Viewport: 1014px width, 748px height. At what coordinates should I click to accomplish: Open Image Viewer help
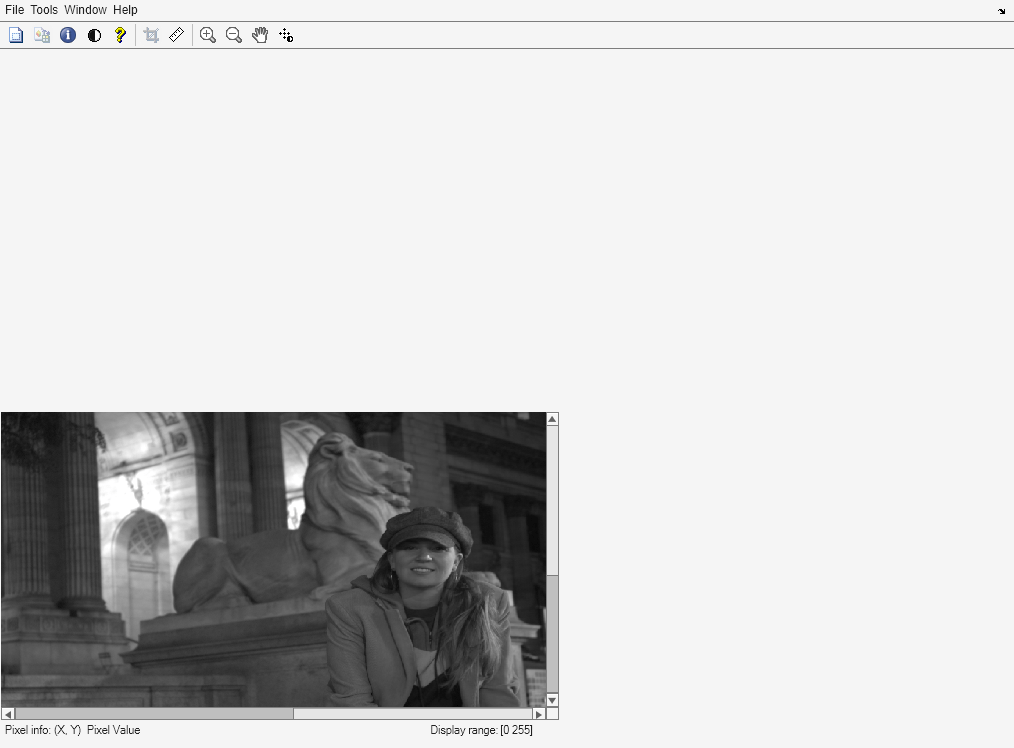[x=119, y=35]
